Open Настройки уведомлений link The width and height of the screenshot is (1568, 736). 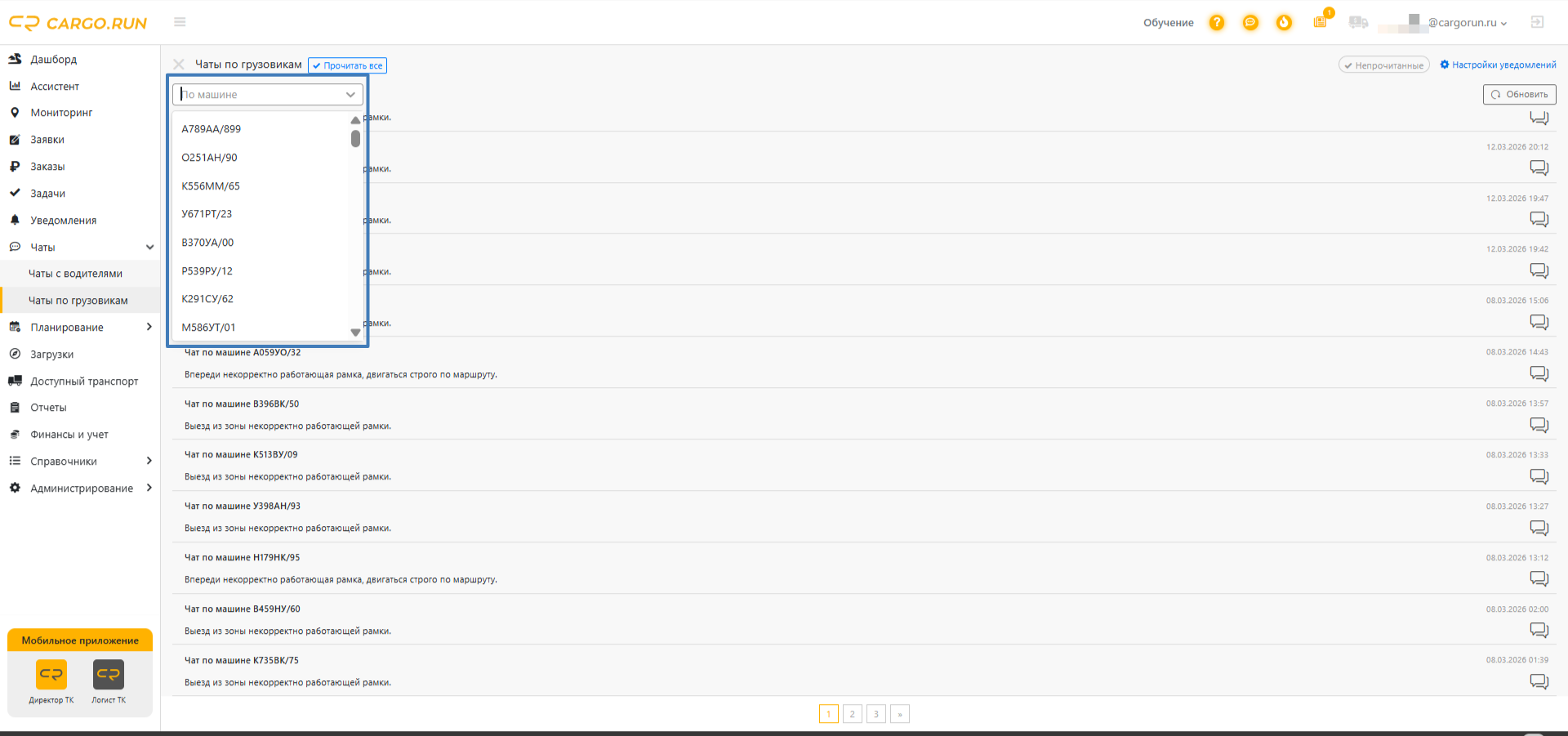(1498, 65)
